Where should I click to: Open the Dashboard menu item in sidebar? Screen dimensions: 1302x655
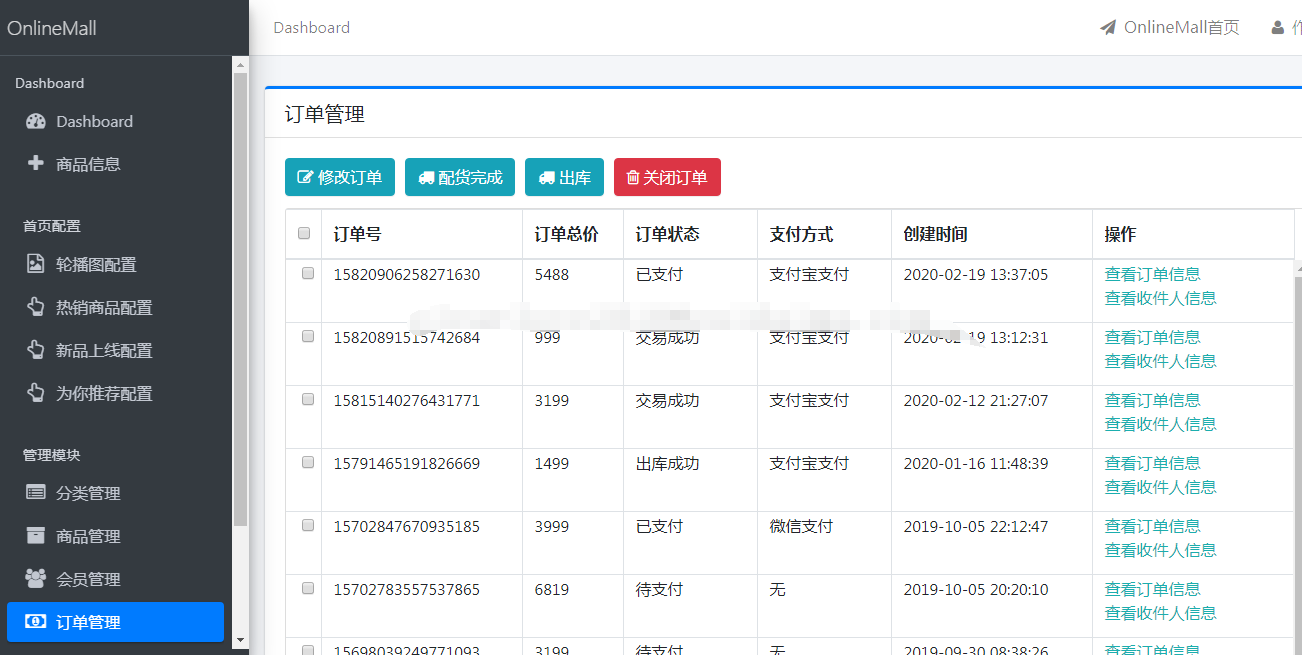point(115,121)
